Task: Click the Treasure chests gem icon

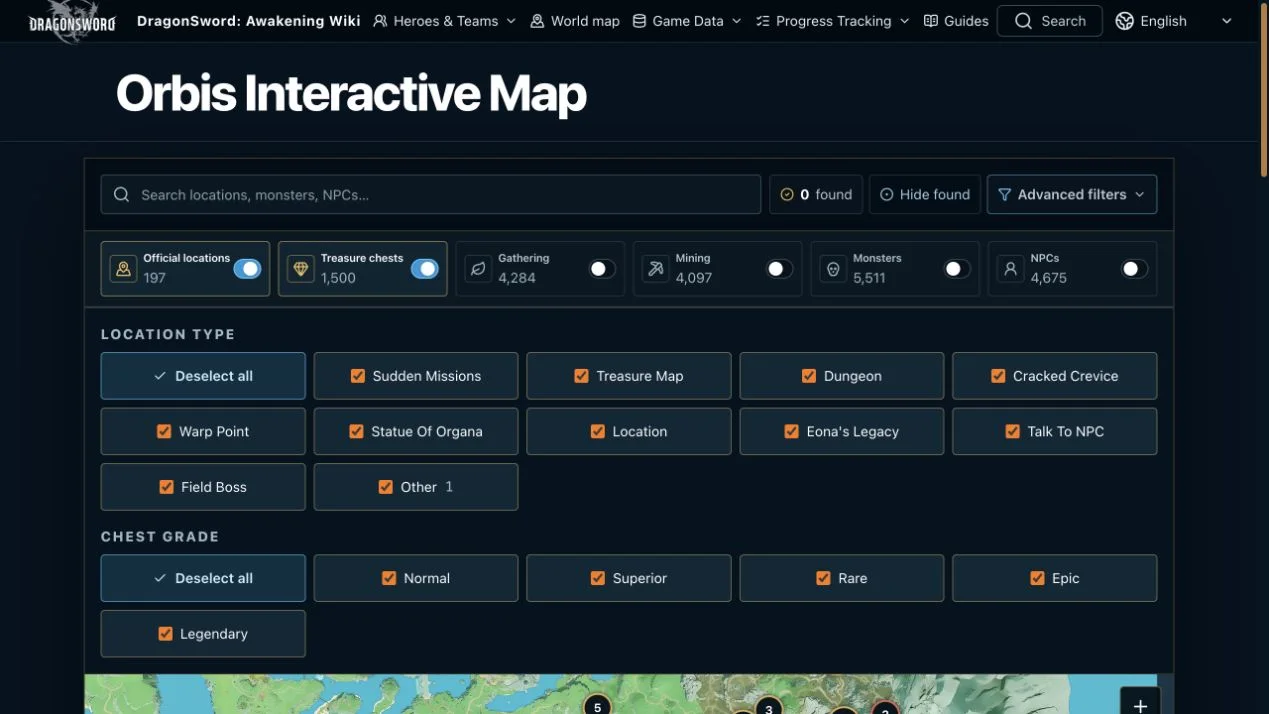Action: tap(301, 269)
